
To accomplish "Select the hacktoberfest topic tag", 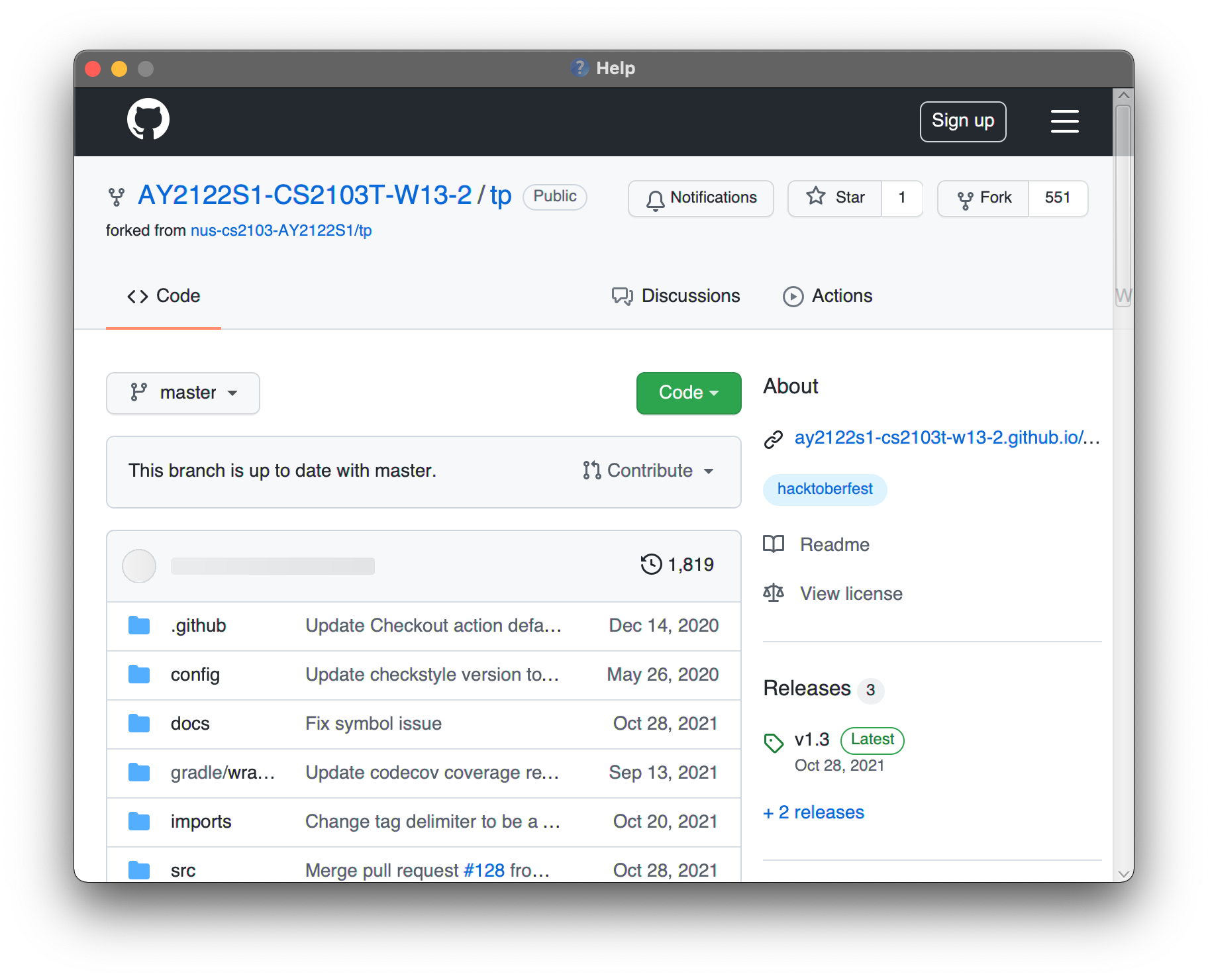I will tap(825, 489).
